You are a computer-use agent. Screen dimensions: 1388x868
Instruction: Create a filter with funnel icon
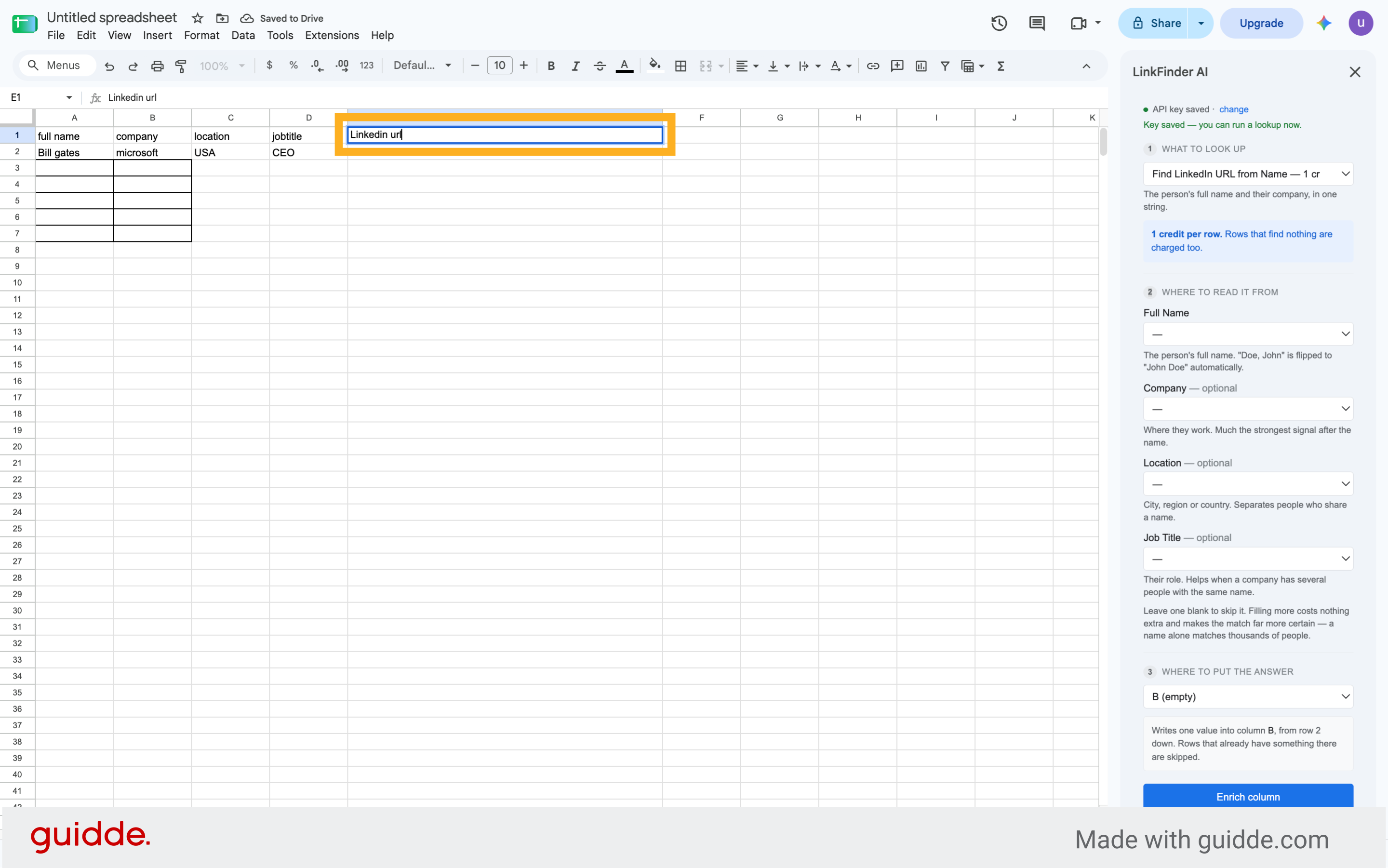[945, 66]
